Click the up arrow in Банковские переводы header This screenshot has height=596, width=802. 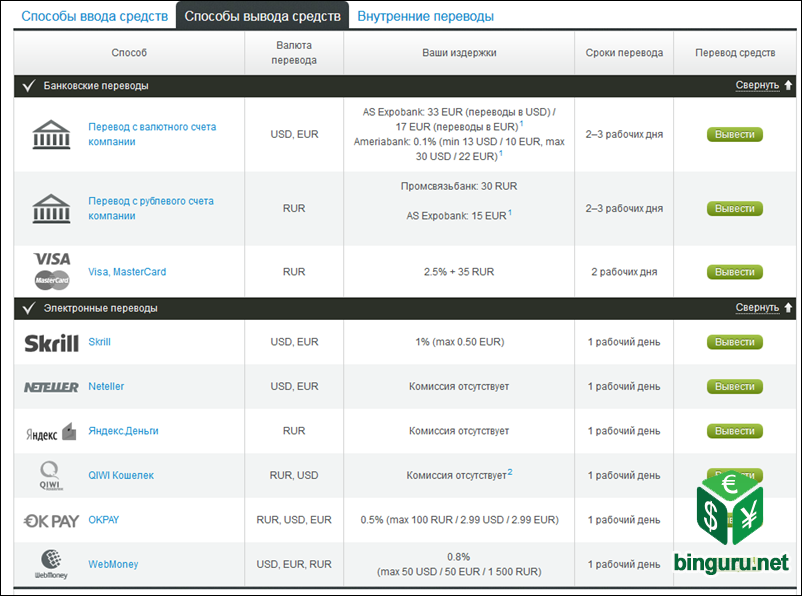click(788, 85)
